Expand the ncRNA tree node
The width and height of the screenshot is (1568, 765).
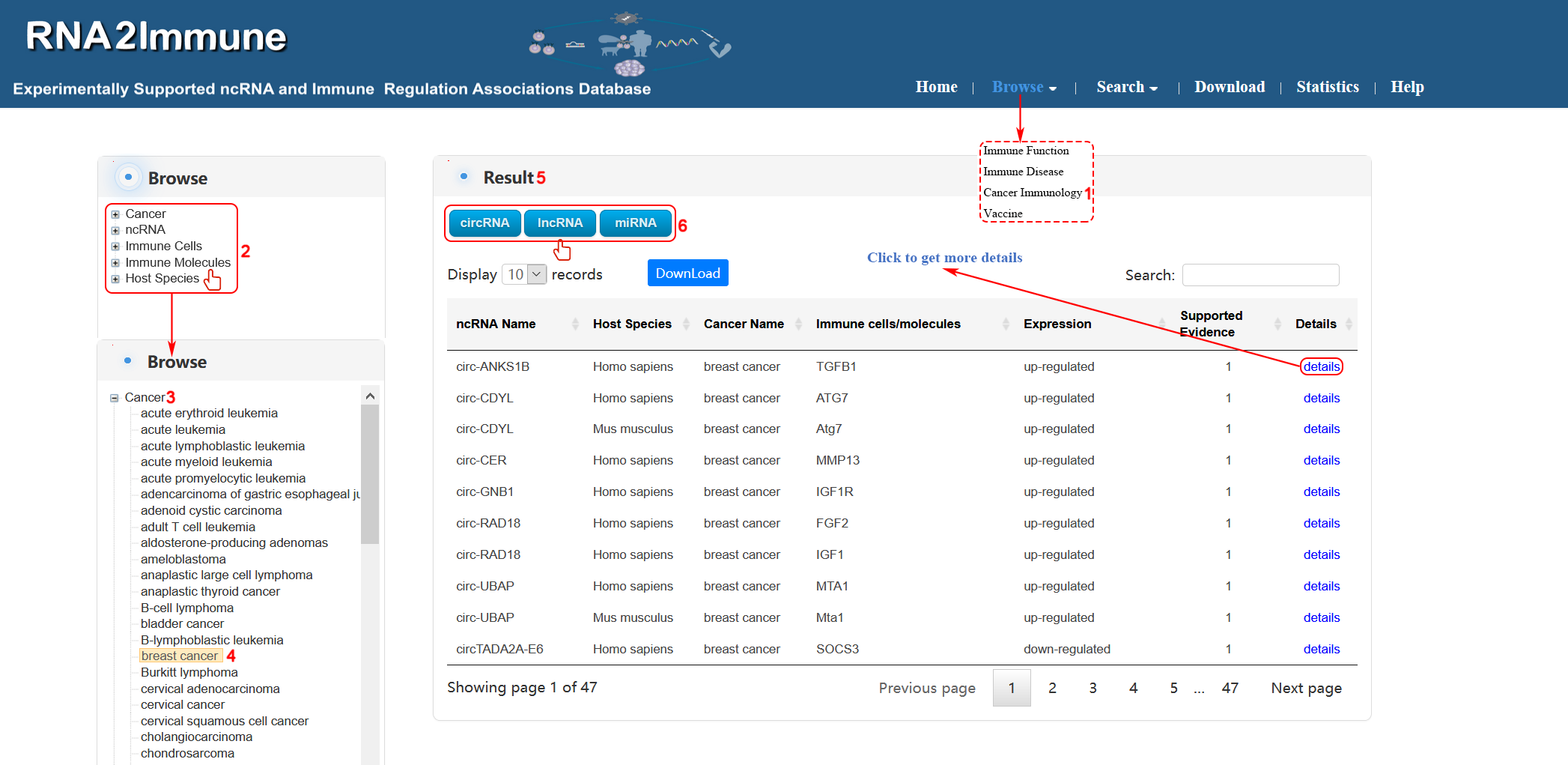coord(115,231)
